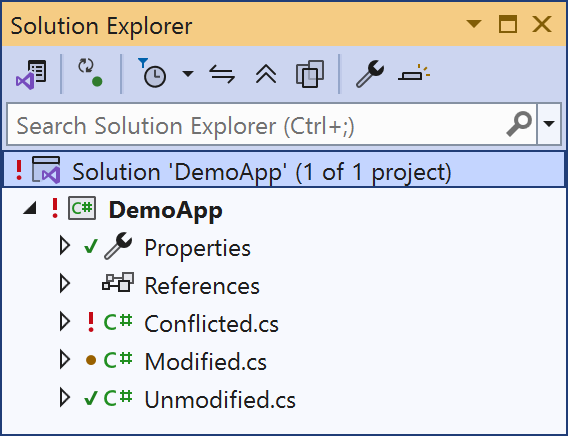The height and width of the screenshot is (436, 568).
Task: Open the window position dropdown in the title bar
Action: (x=474, y=24)
